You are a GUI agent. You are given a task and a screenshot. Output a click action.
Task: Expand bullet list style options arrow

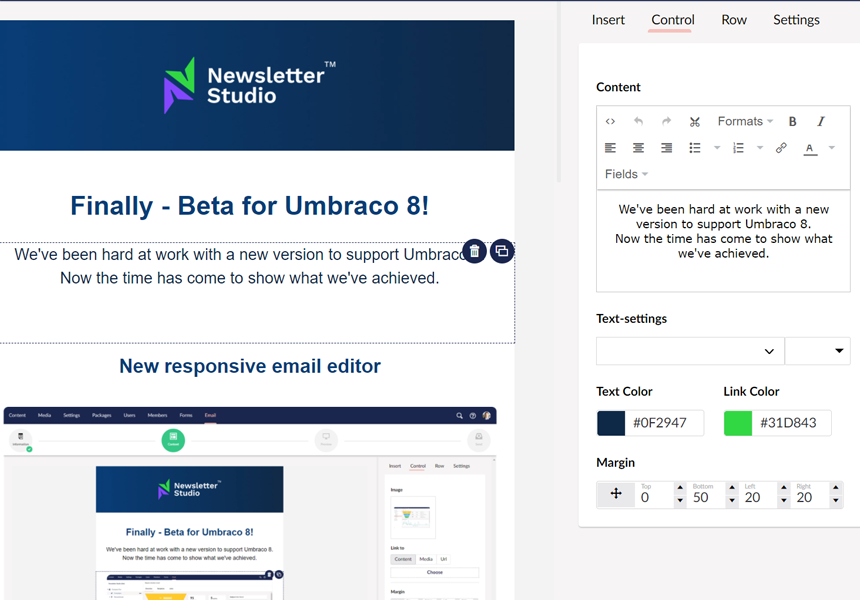point(717,148)
